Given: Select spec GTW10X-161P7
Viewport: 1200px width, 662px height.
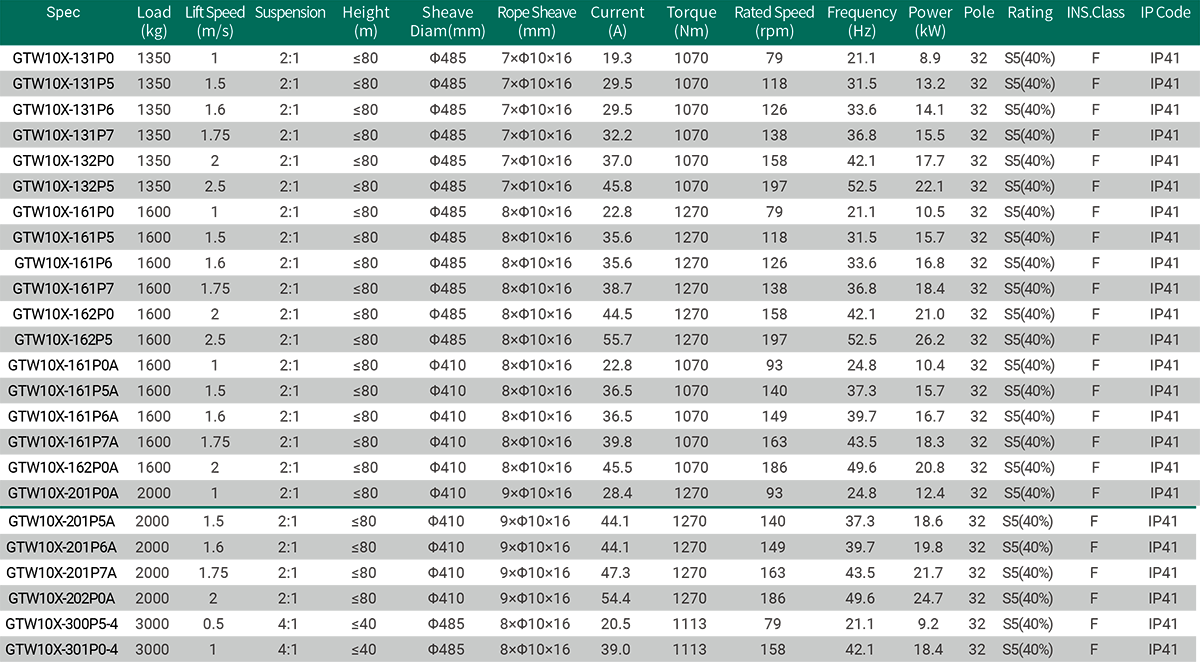Looking at the screenshot, I should 63,288.
